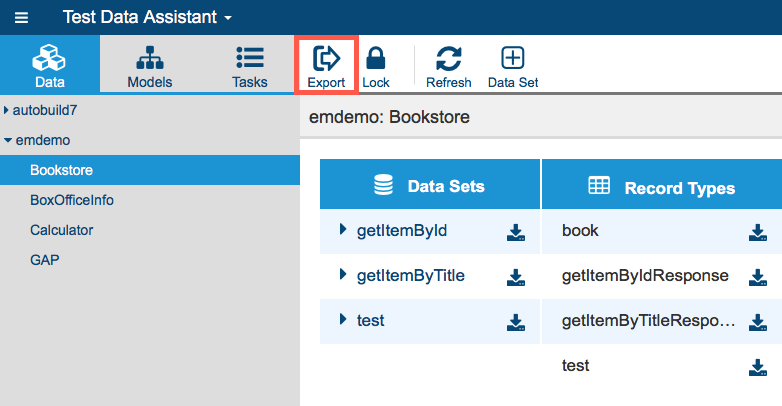Collapse the emdemo tree node
Screen dimensions: 782x406
[x=7, y=141]
